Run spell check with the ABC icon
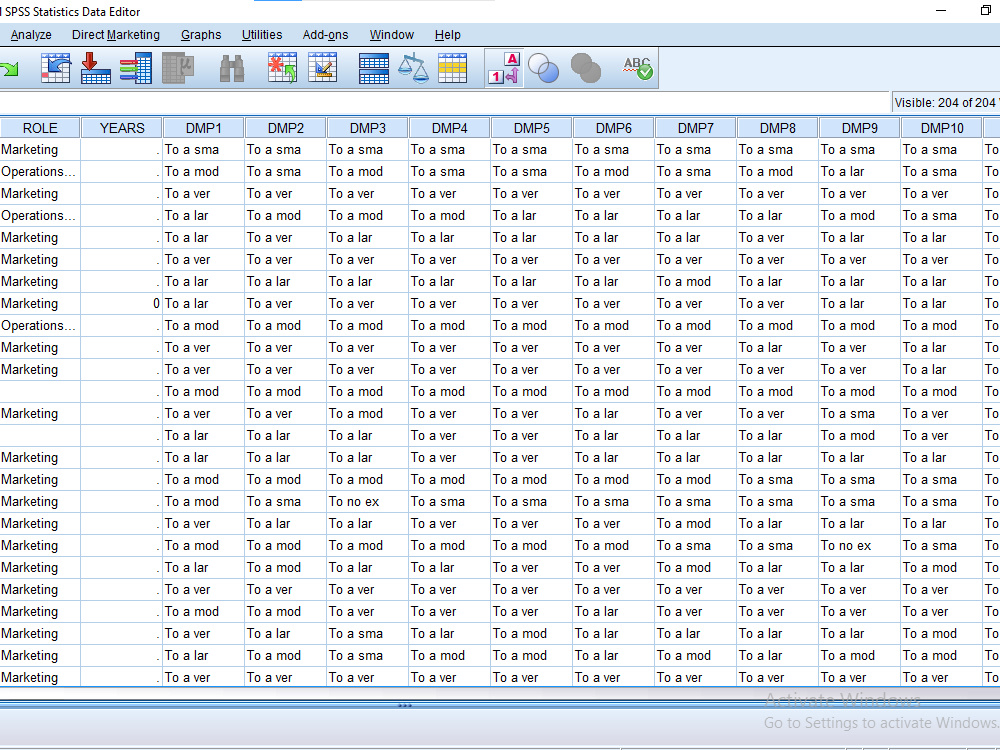Image resolution: width=1000 pixels, height=750 pixels. 635,69
